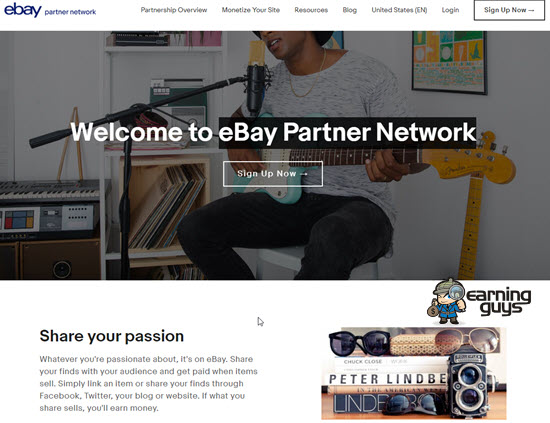Click the arrow on hero Sign Up Now
Screen dimensions: 550x423
point(304,174)
